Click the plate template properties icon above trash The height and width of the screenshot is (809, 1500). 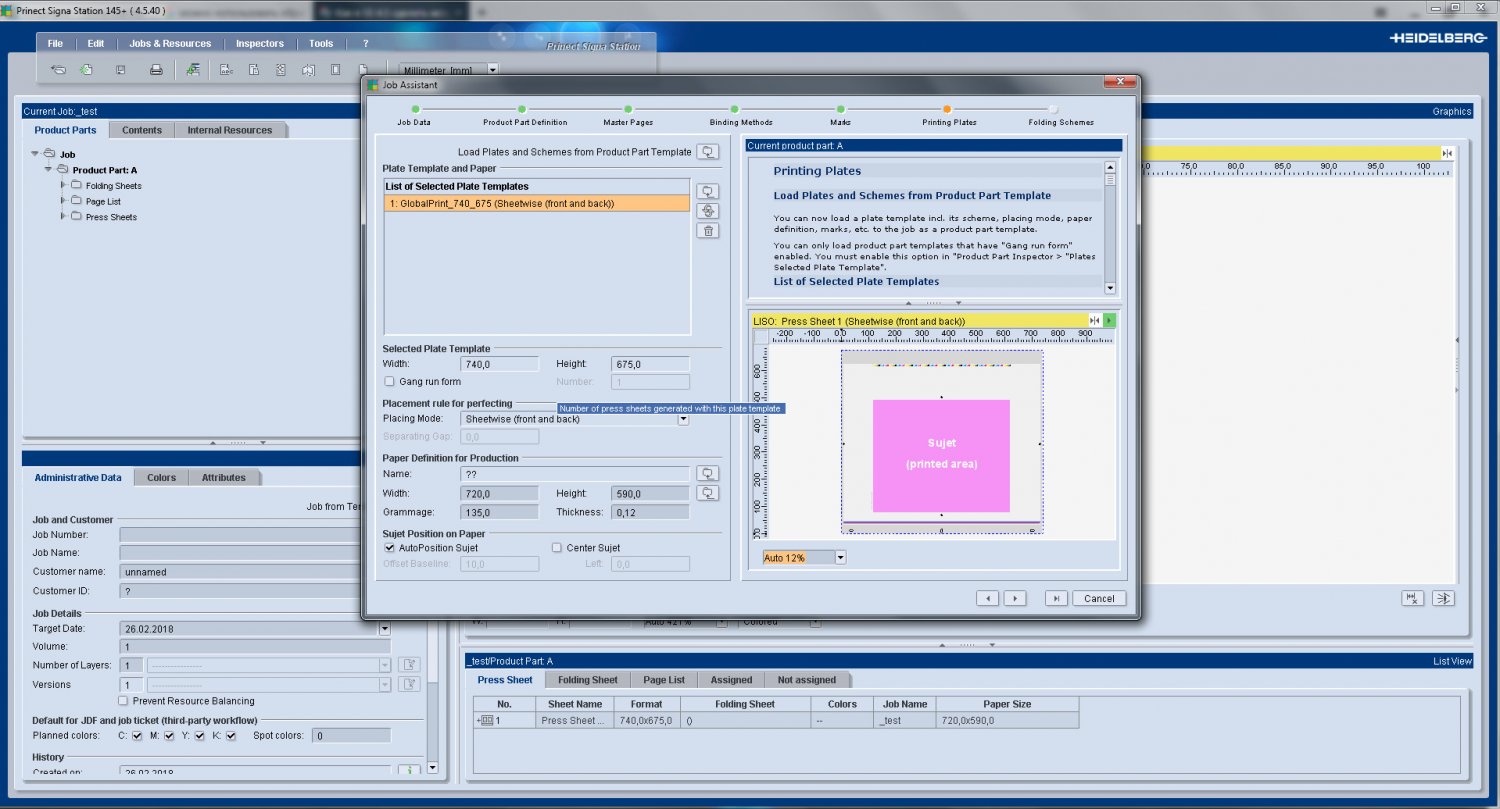click(708, 211)
